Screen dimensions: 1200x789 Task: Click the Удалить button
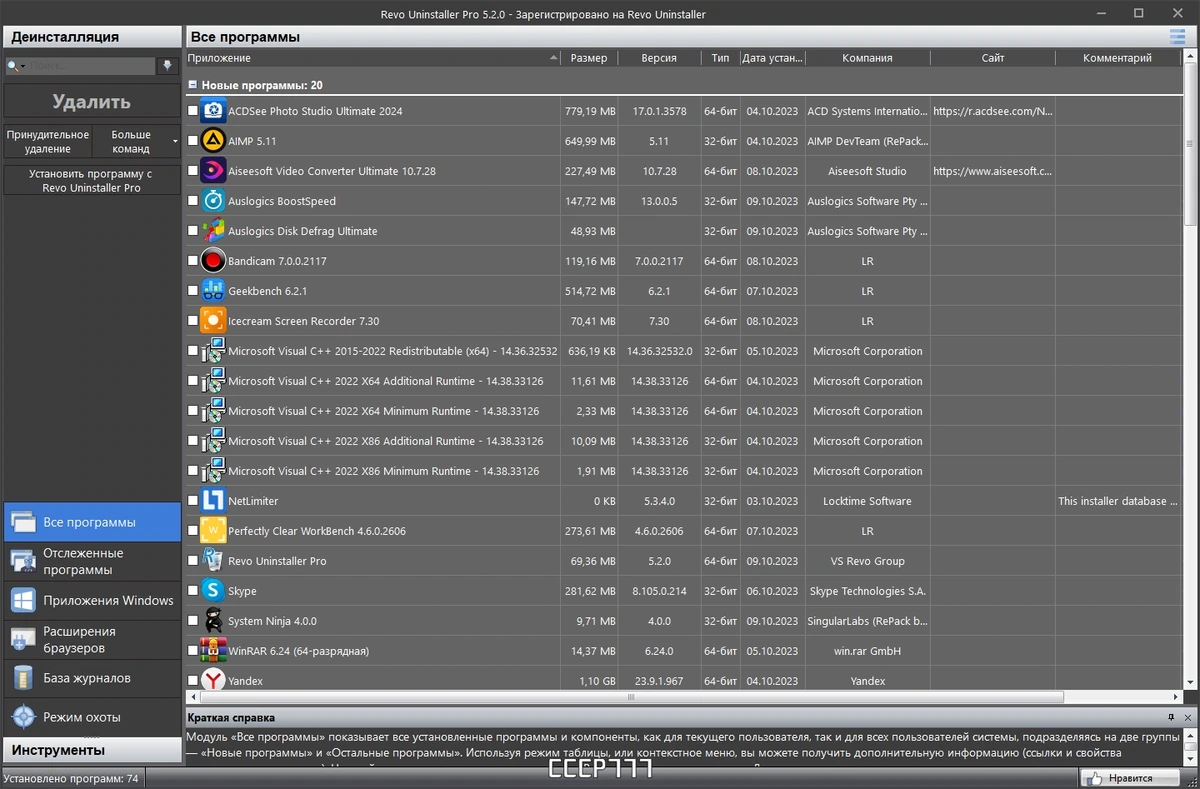coord(92,102)
